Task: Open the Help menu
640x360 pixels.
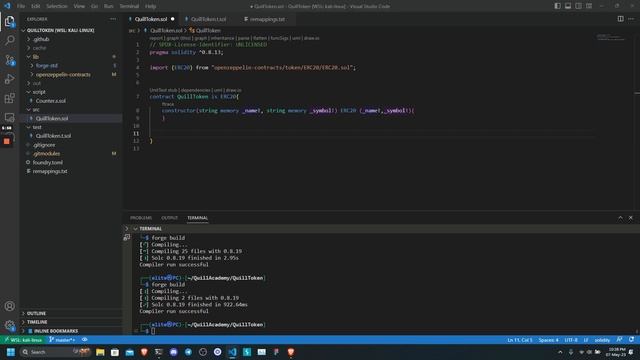Action: click(x=151, y=6)
